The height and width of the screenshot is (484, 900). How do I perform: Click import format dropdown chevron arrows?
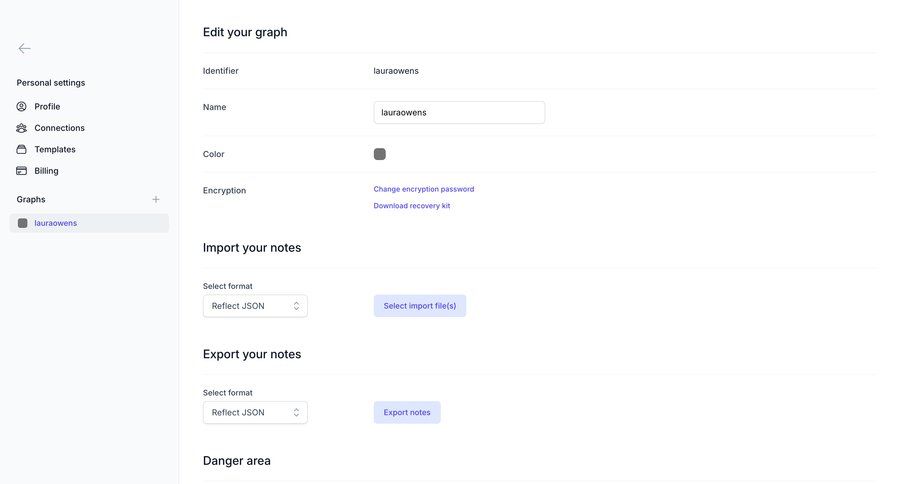tap(296, 306)
